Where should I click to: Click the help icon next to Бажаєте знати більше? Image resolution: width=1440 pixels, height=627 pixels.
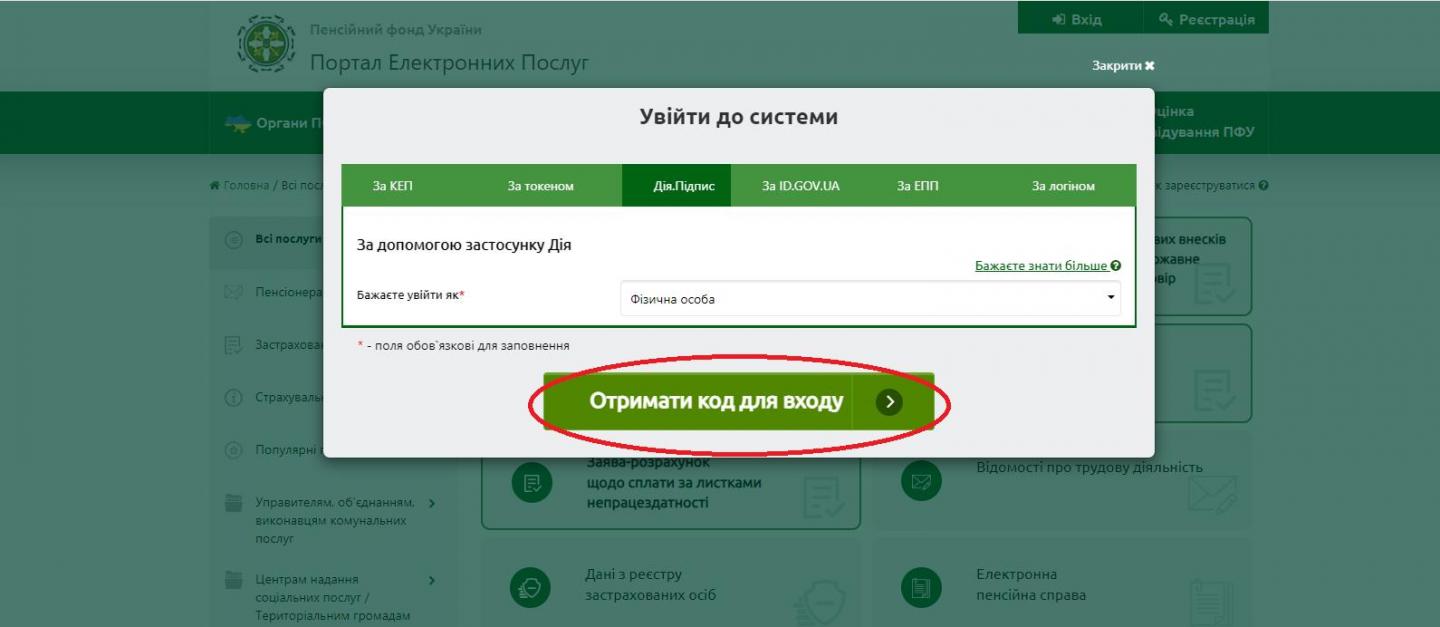point(1116,266)
